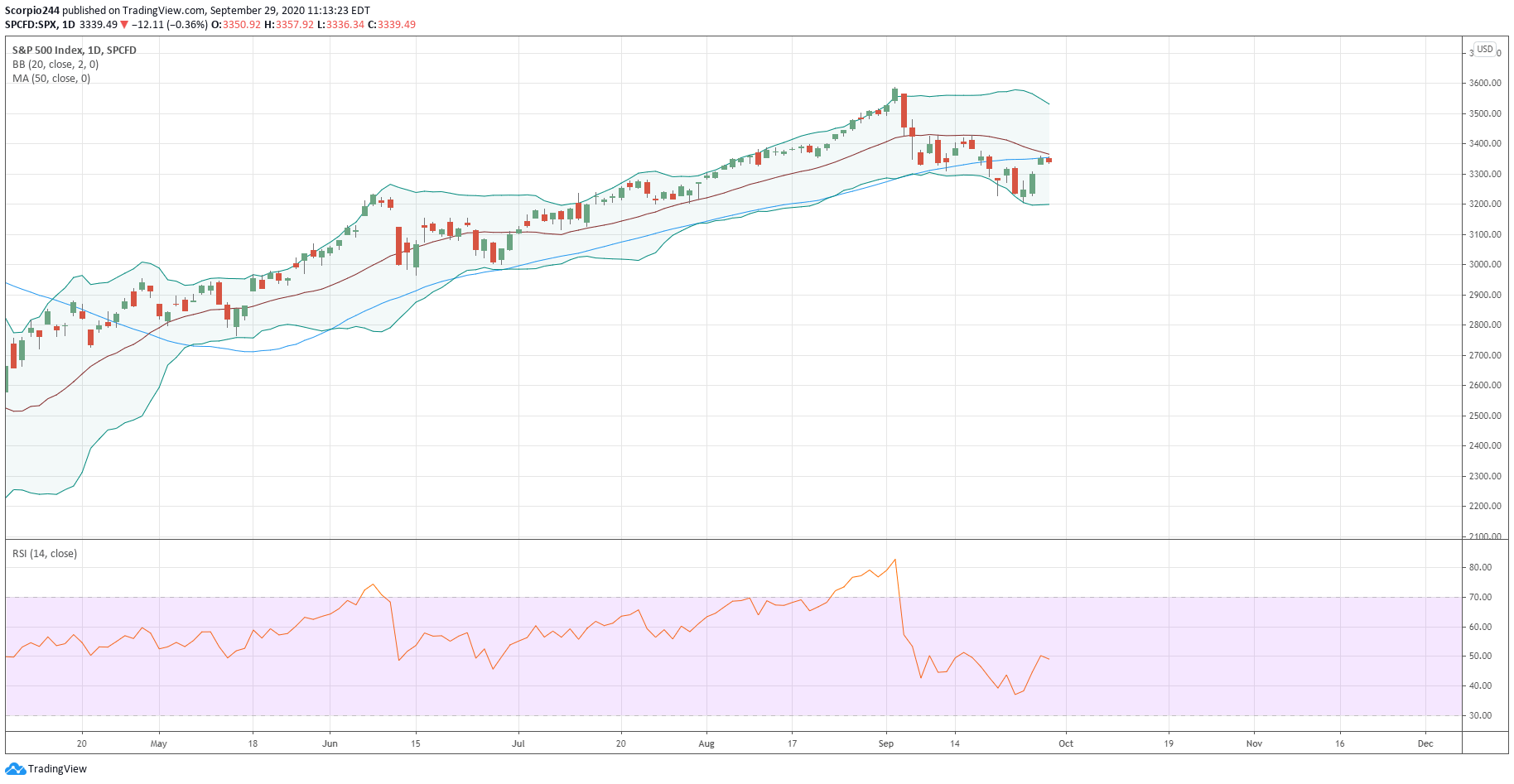Screen dimensions: 1514x784
Task: Click the Nov label on time axis
Action: point(1255,743)
